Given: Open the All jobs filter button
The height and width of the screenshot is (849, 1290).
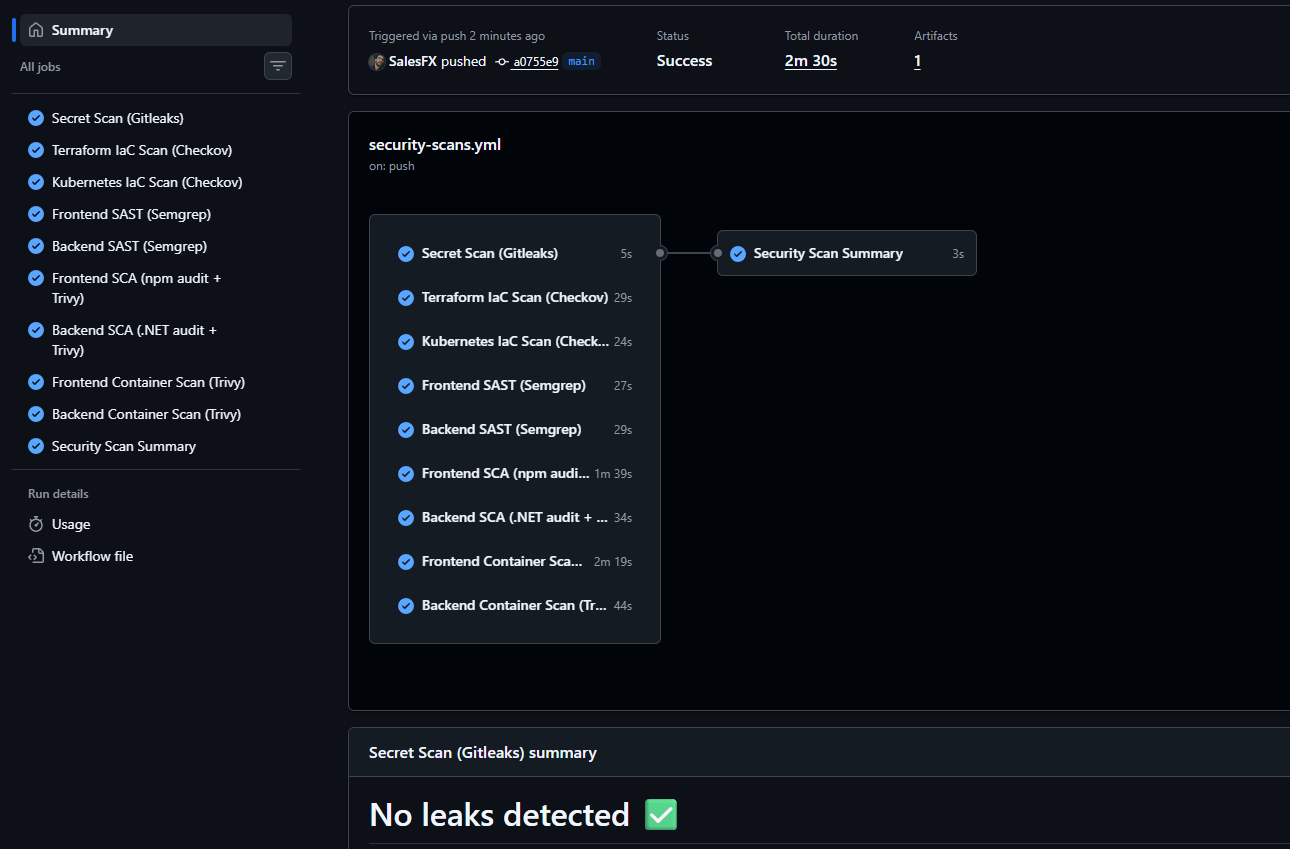Looking at the screenshot, I should click(278, 66).
